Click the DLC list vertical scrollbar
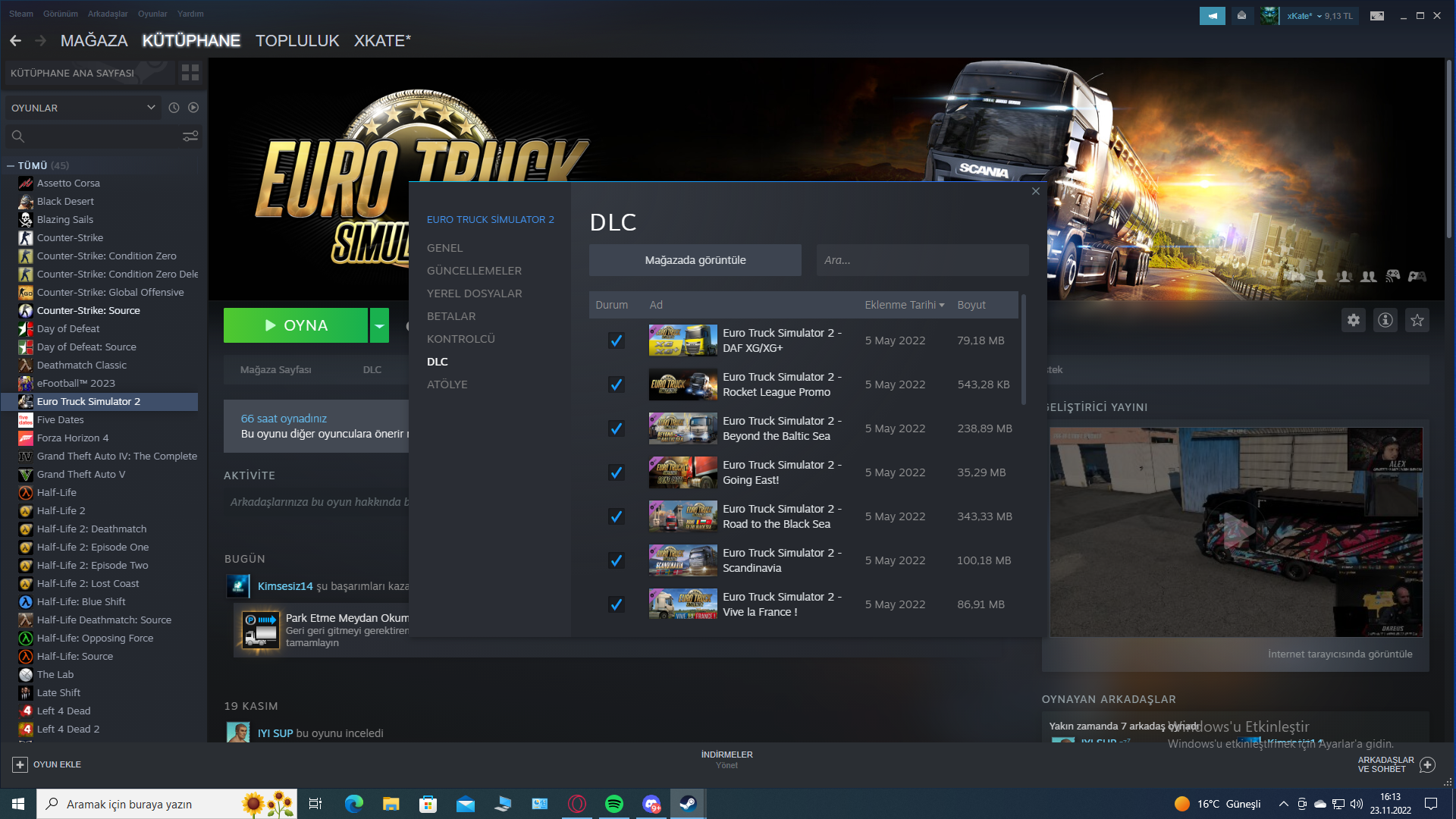 point(1024,350)
